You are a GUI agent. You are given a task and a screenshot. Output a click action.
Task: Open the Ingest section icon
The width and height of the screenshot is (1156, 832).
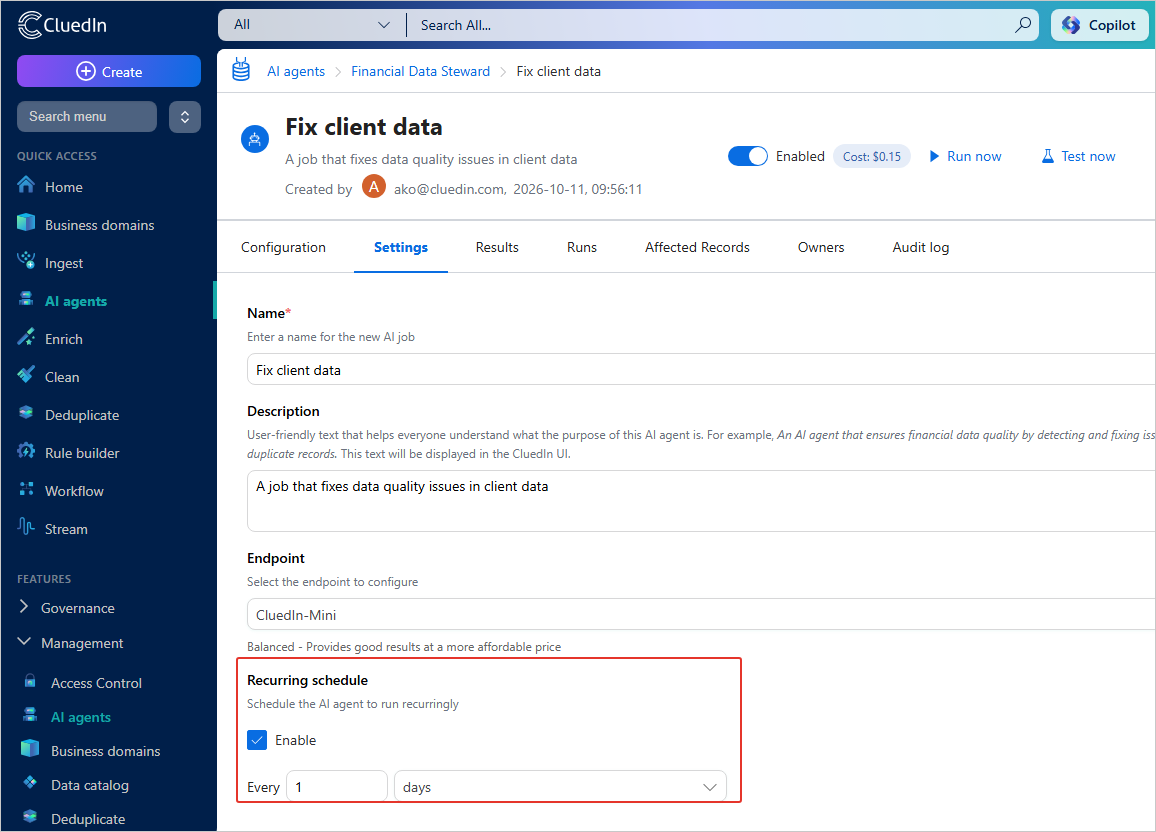click(x=27, y=262)
